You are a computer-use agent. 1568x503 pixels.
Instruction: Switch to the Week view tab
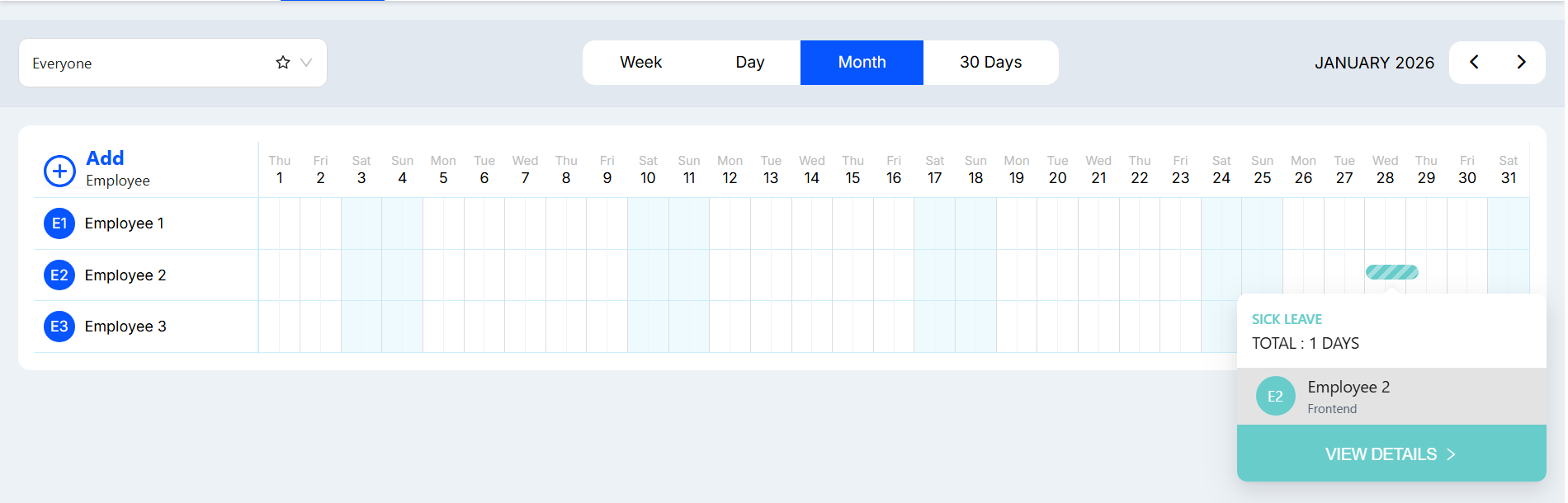tap(640, 63)
